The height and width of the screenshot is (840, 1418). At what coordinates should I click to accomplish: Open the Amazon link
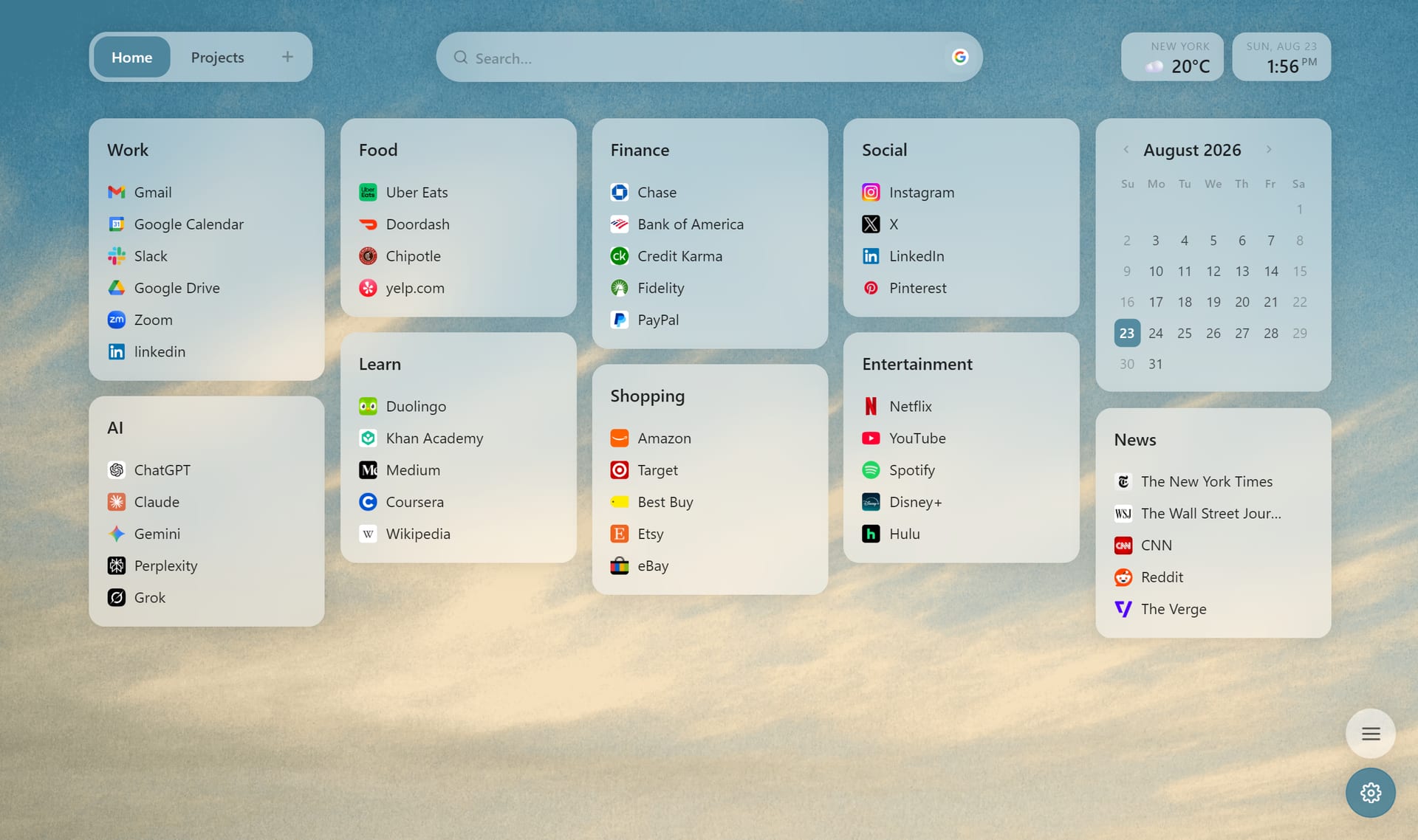pos(651,438)
